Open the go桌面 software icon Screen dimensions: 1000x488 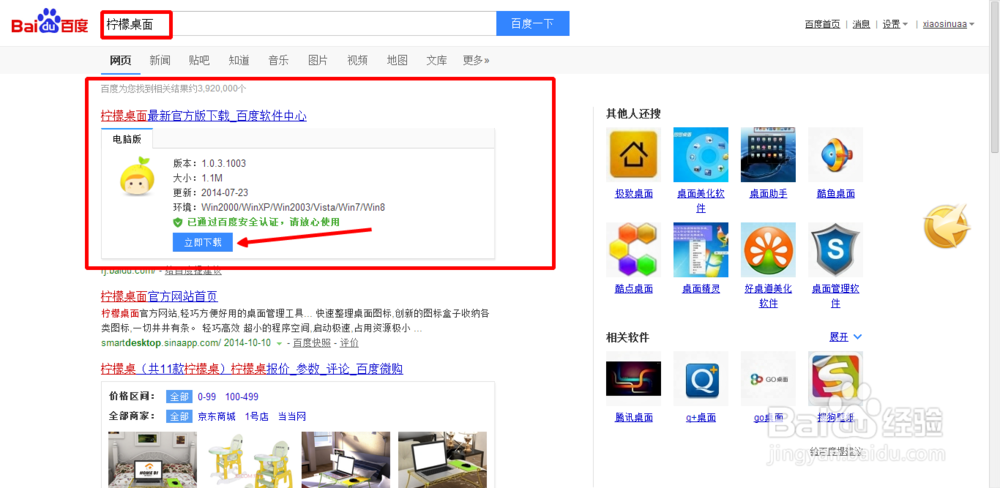[x=768, y=378]
